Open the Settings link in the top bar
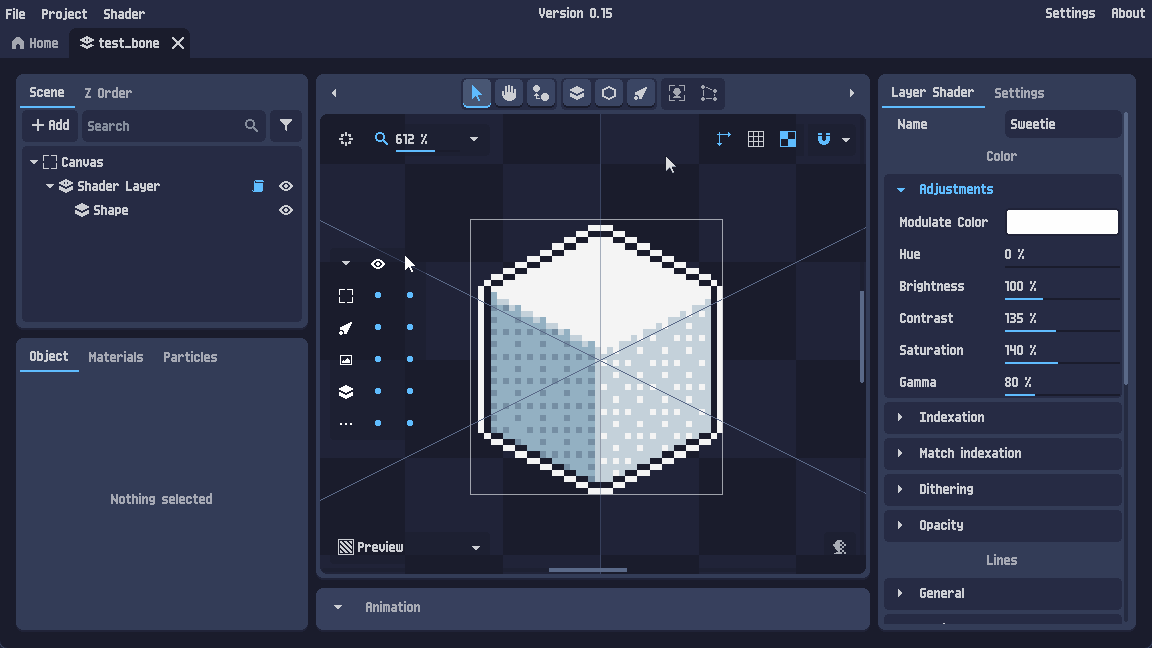 (x=1070, y=13)
